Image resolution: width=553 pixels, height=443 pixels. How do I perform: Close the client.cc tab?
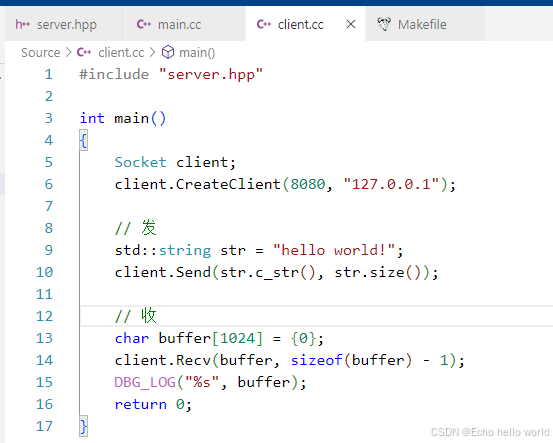click(351, 24)
